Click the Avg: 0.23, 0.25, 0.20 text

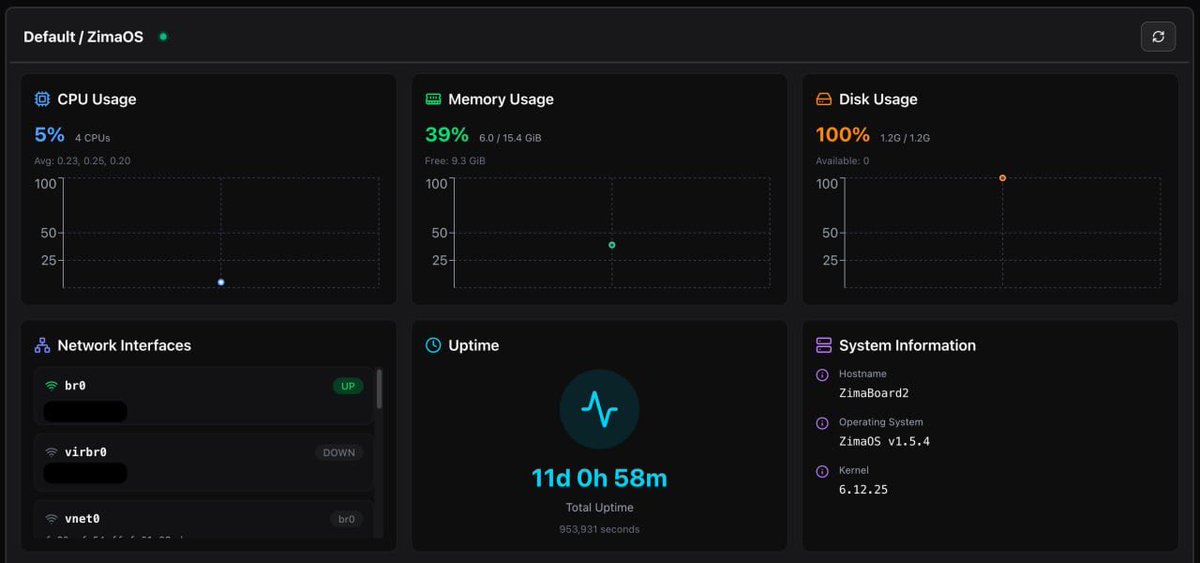(x=82, y=160)
